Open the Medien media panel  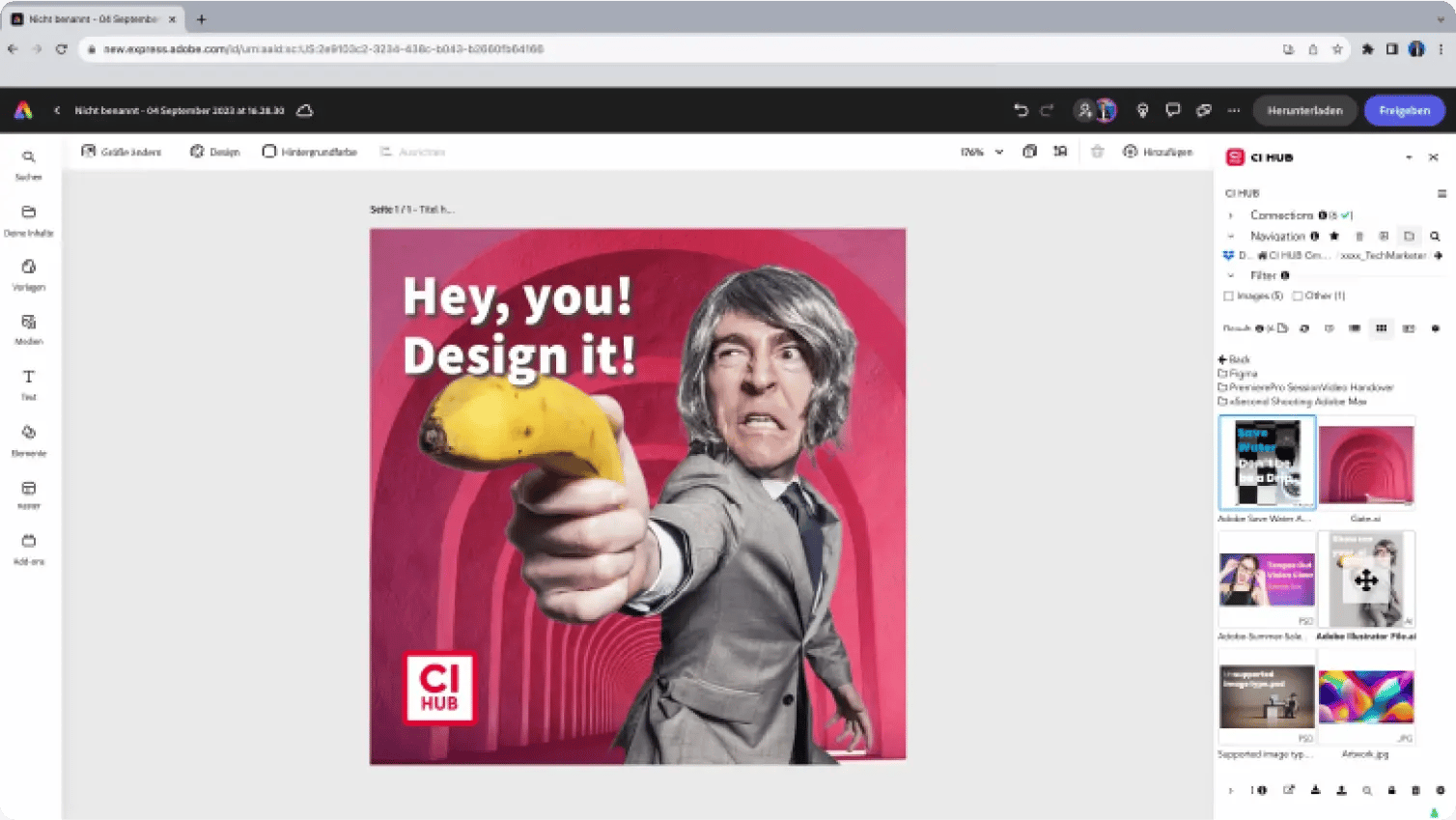click(29, 329)
